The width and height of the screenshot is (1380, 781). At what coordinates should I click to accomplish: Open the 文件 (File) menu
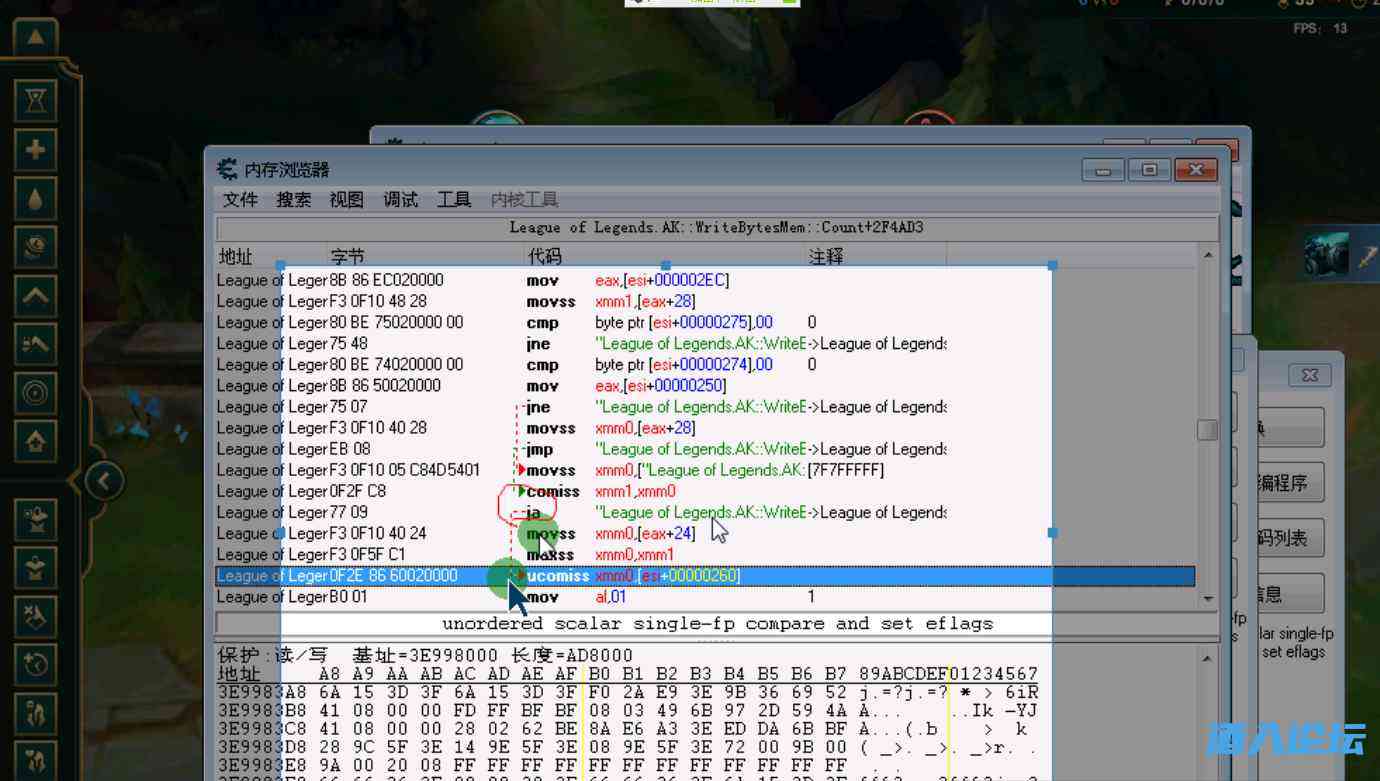point(240,200)
